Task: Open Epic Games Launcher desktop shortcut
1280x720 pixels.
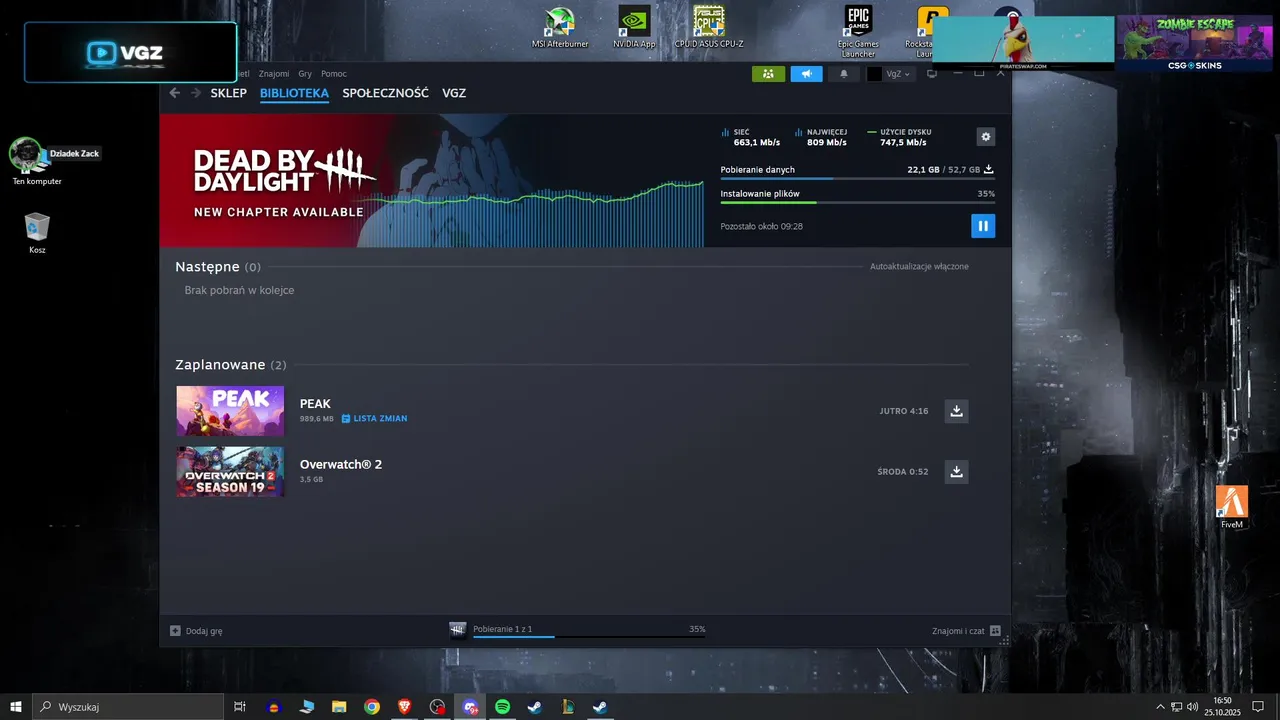Action: (x=859, y=30)
